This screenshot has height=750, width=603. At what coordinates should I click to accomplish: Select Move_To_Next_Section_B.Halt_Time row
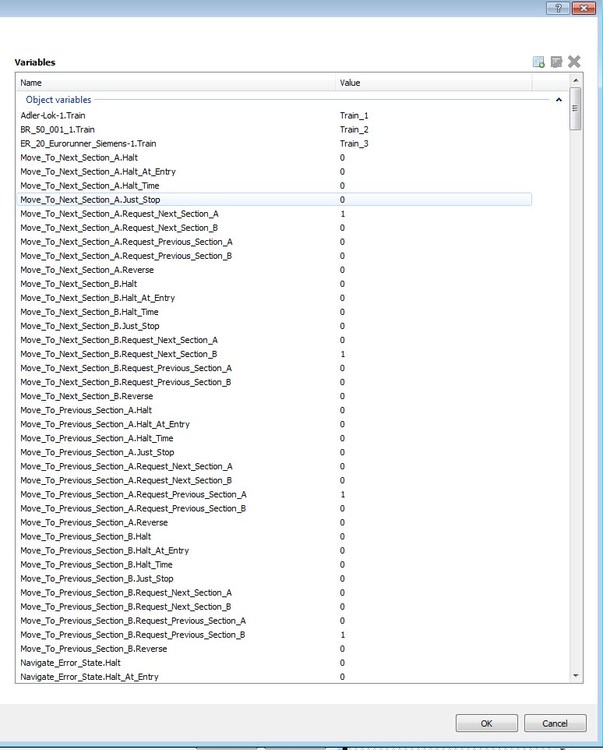tap(274, 312)
